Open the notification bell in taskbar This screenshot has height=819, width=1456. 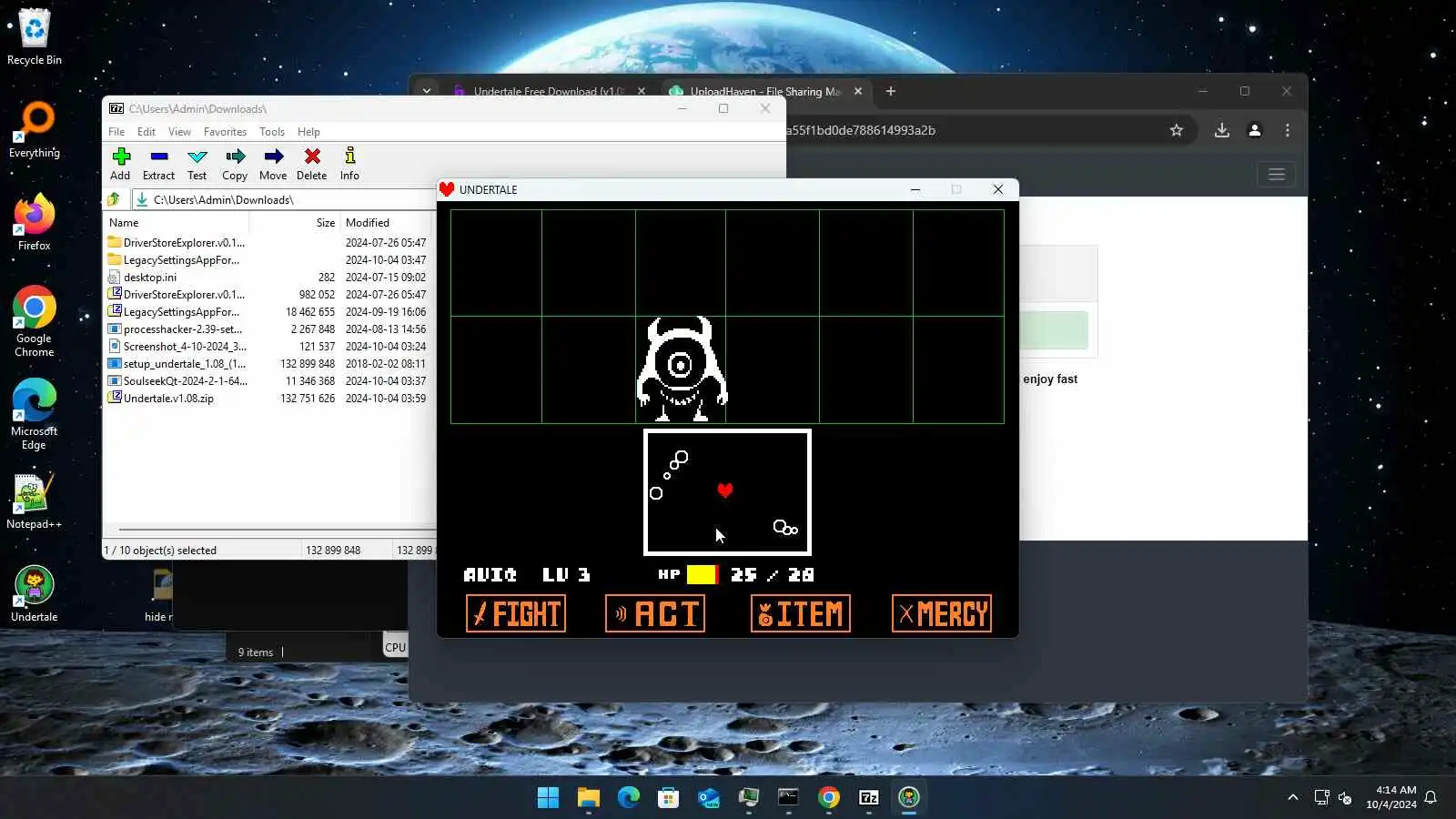[x=1431, y=798]
